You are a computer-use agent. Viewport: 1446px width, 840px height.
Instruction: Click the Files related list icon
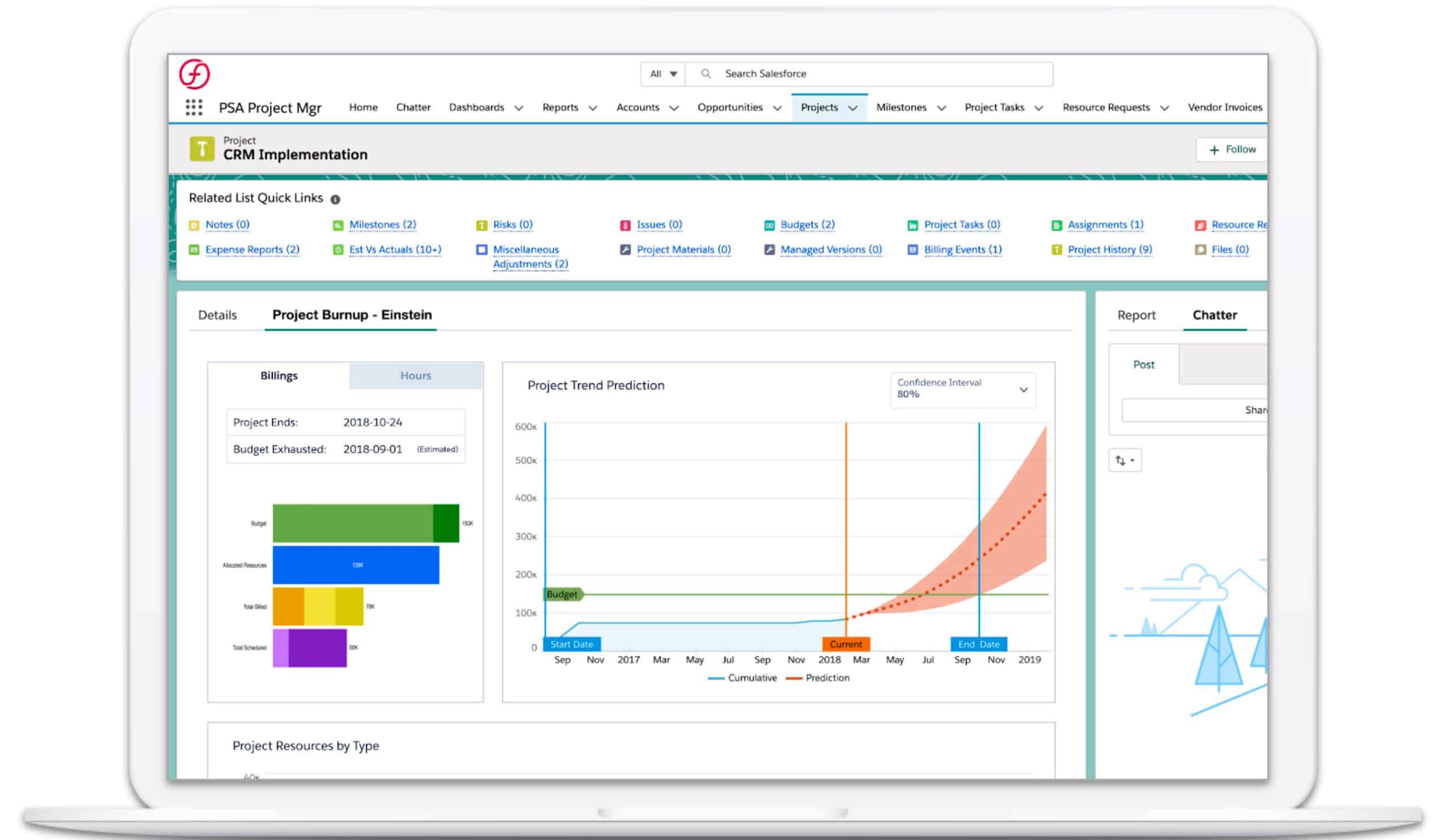[x=1200, y=249]
